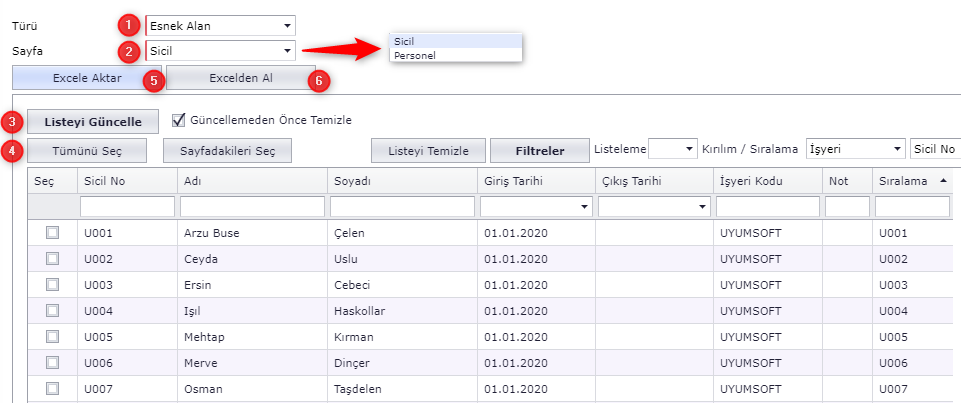Screen dimensions: 961x403
Task: Toggle Güncellemeden Önce Temizle checkbox
Action: [x=180, y=120]
